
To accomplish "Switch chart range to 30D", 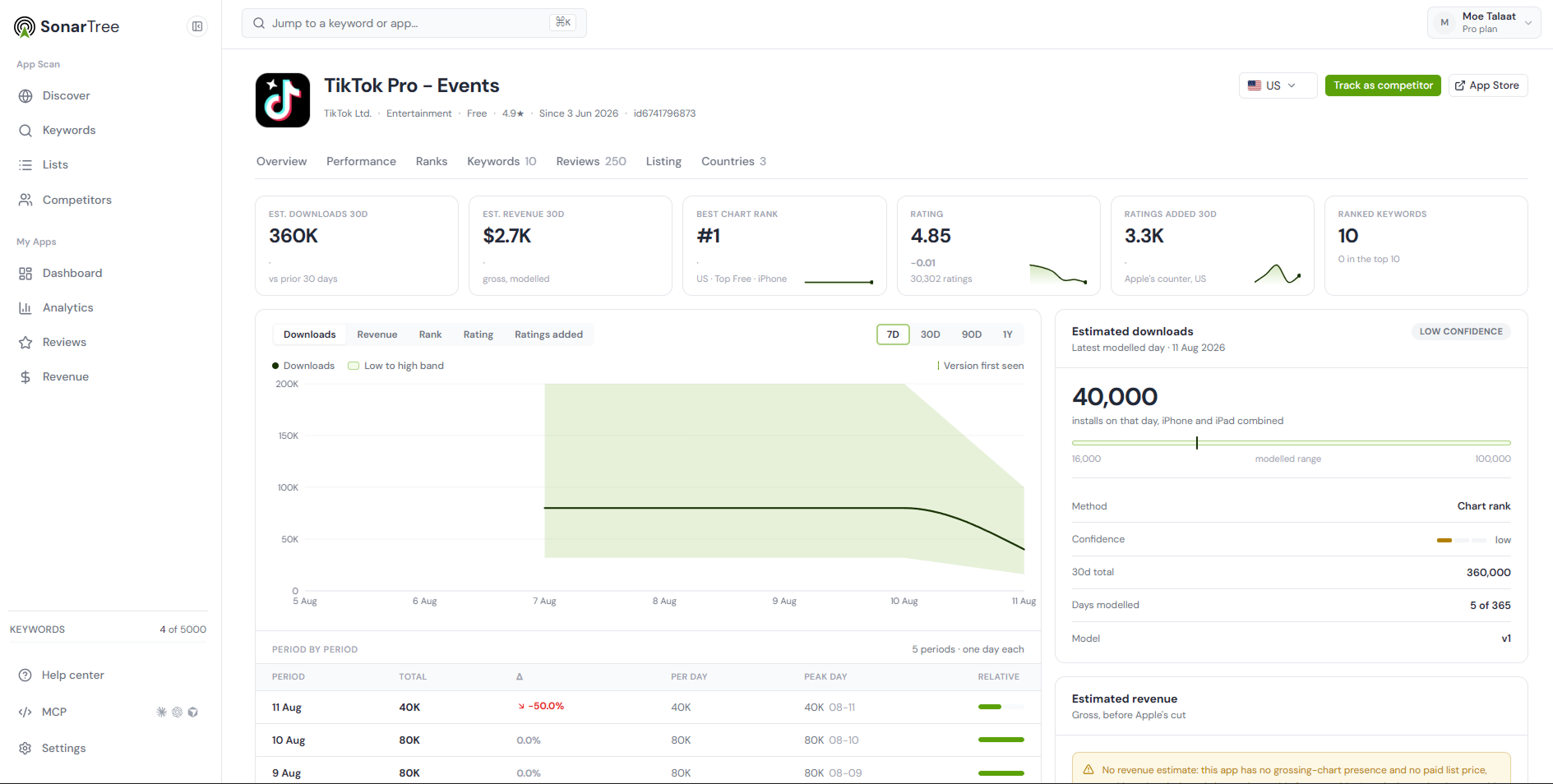I will pos(931,334).
